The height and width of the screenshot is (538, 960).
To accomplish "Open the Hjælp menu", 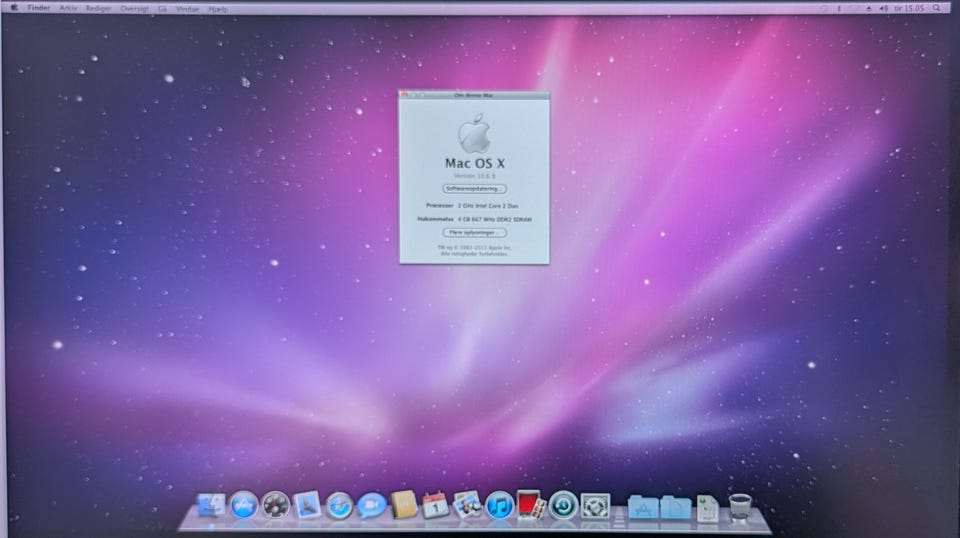I will (218, 9).
